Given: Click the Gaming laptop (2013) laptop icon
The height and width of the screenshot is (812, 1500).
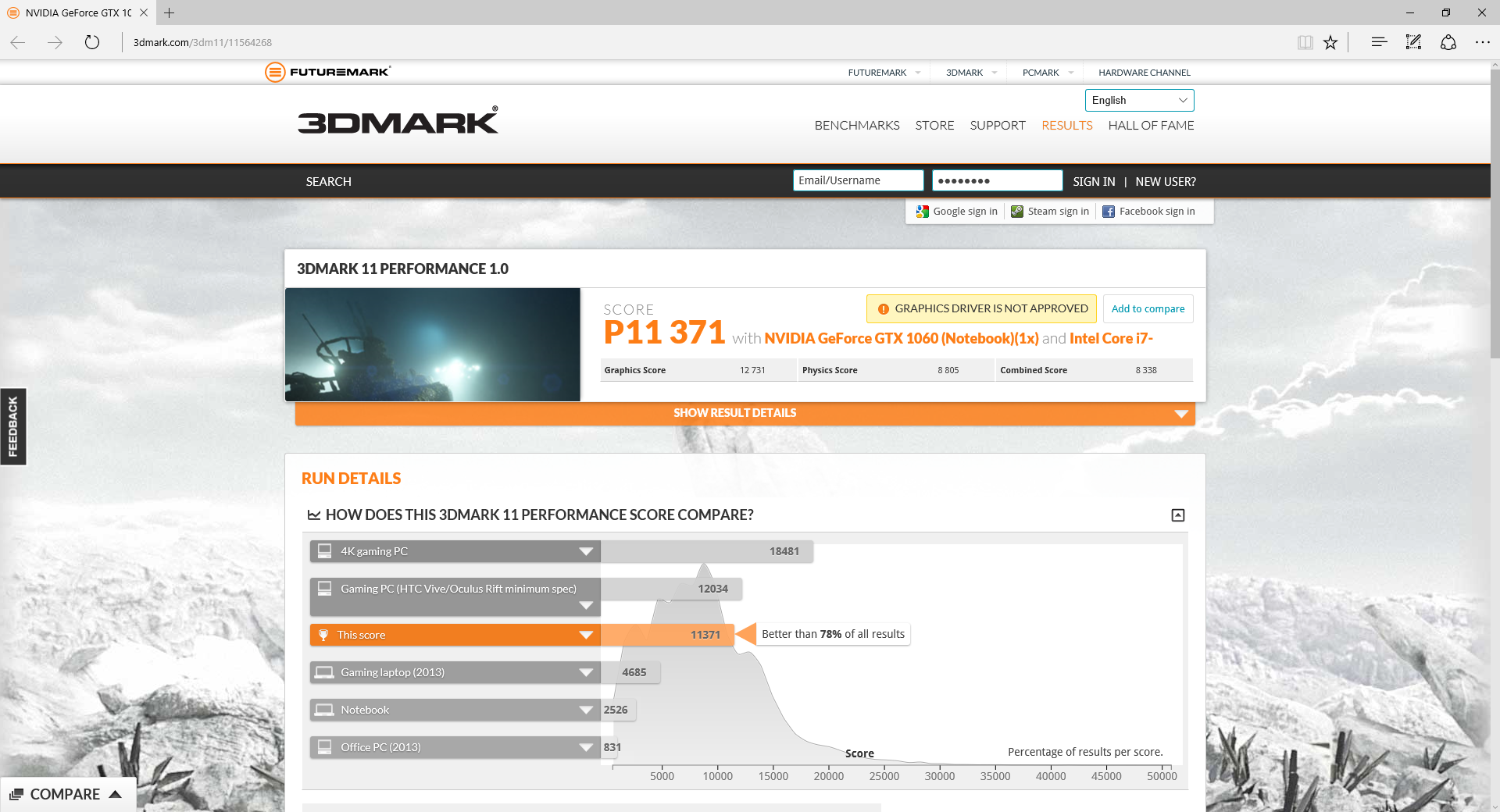Looking at the screenshot, I should pos(323,672).
